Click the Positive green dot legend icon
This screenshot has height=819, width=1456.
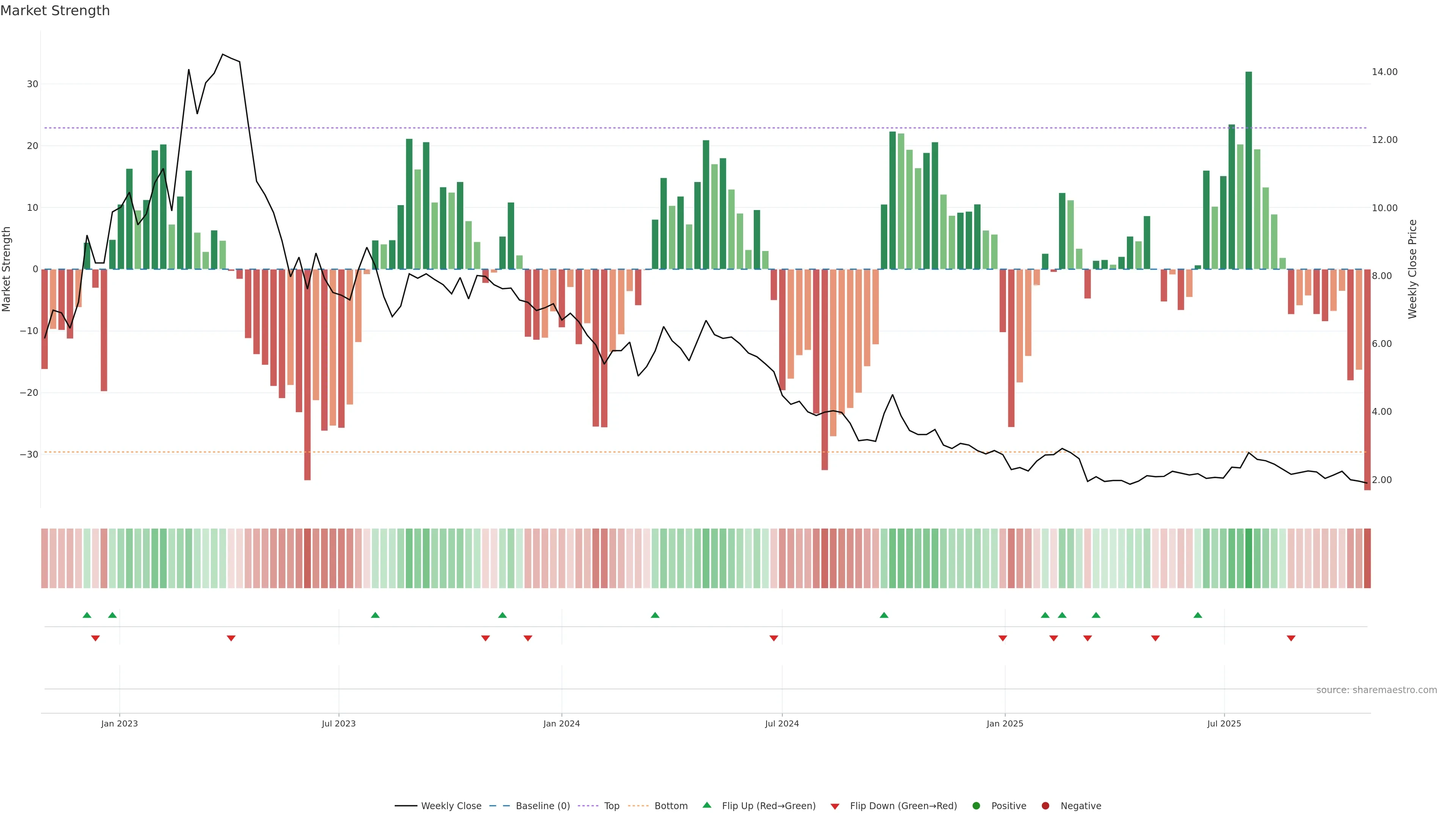[976, 805]
